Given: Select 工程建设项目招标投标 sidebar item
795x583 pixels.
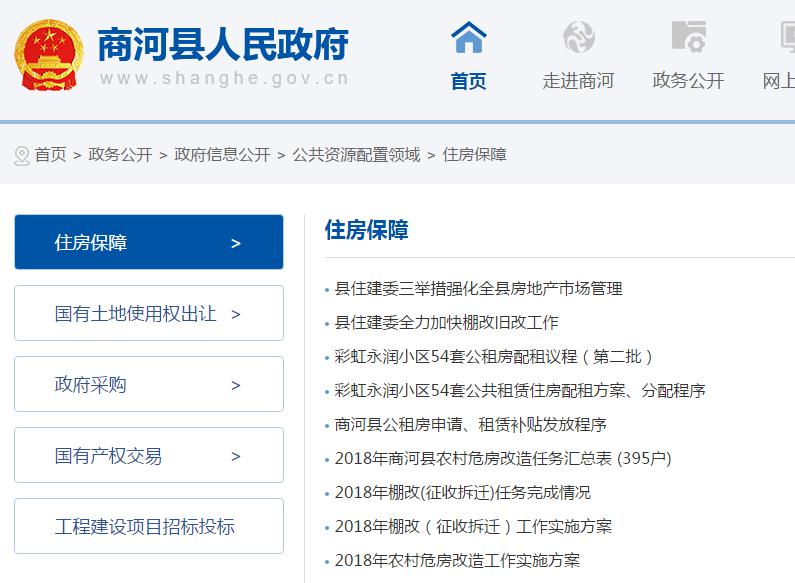Looking at the screenshot, I should coord(149,526).
